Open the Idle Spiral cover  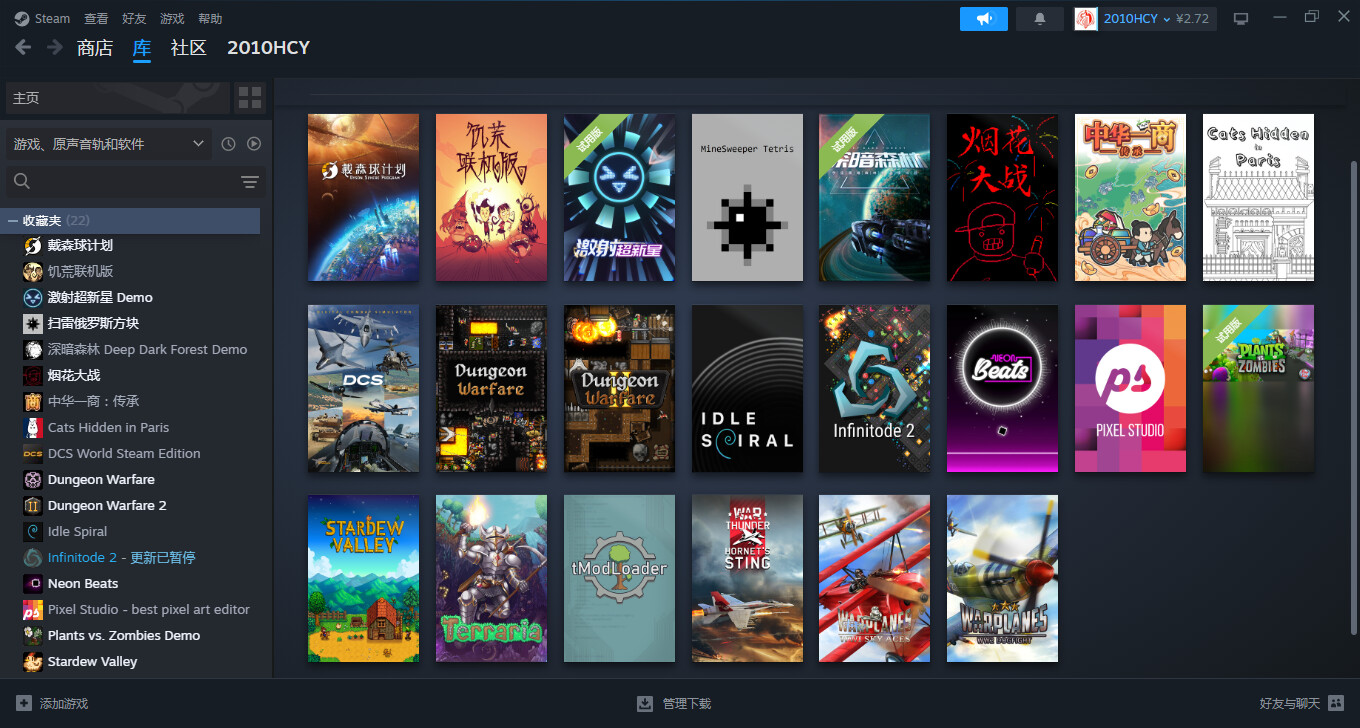pos(747,388)
